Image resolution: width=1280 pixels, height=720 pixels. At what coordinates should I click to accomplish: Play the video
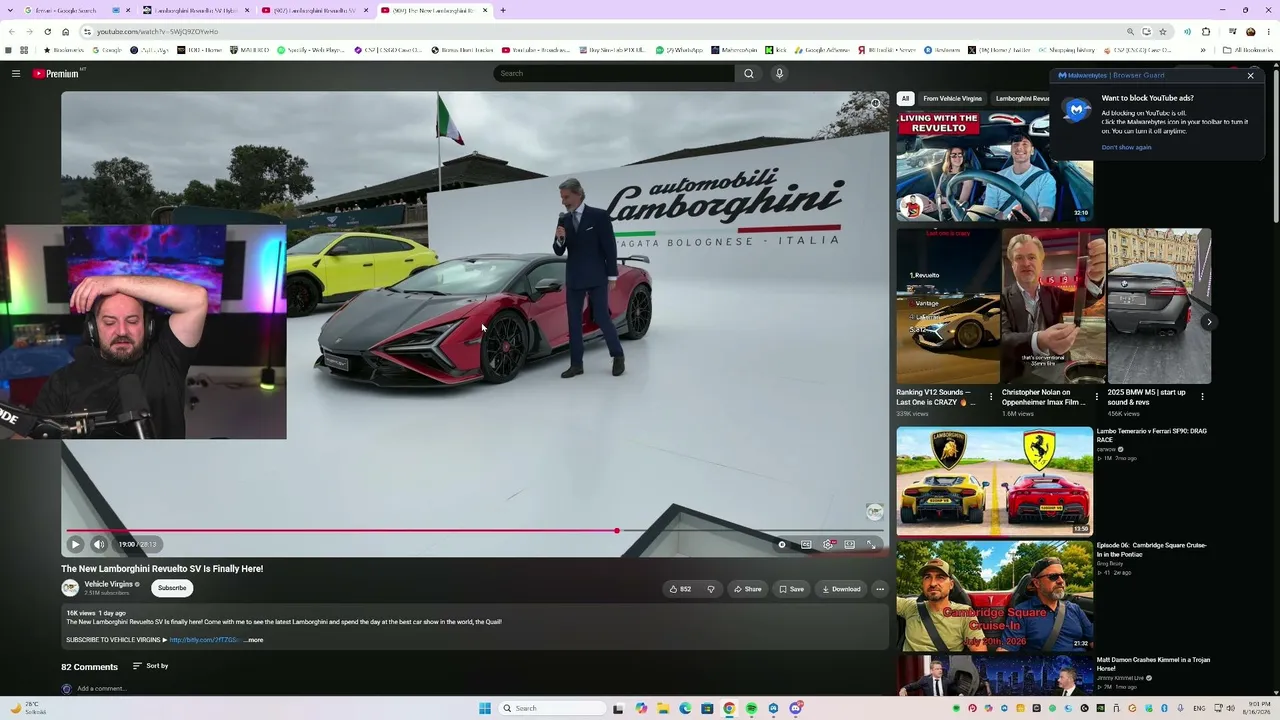[x=75, y=544]
